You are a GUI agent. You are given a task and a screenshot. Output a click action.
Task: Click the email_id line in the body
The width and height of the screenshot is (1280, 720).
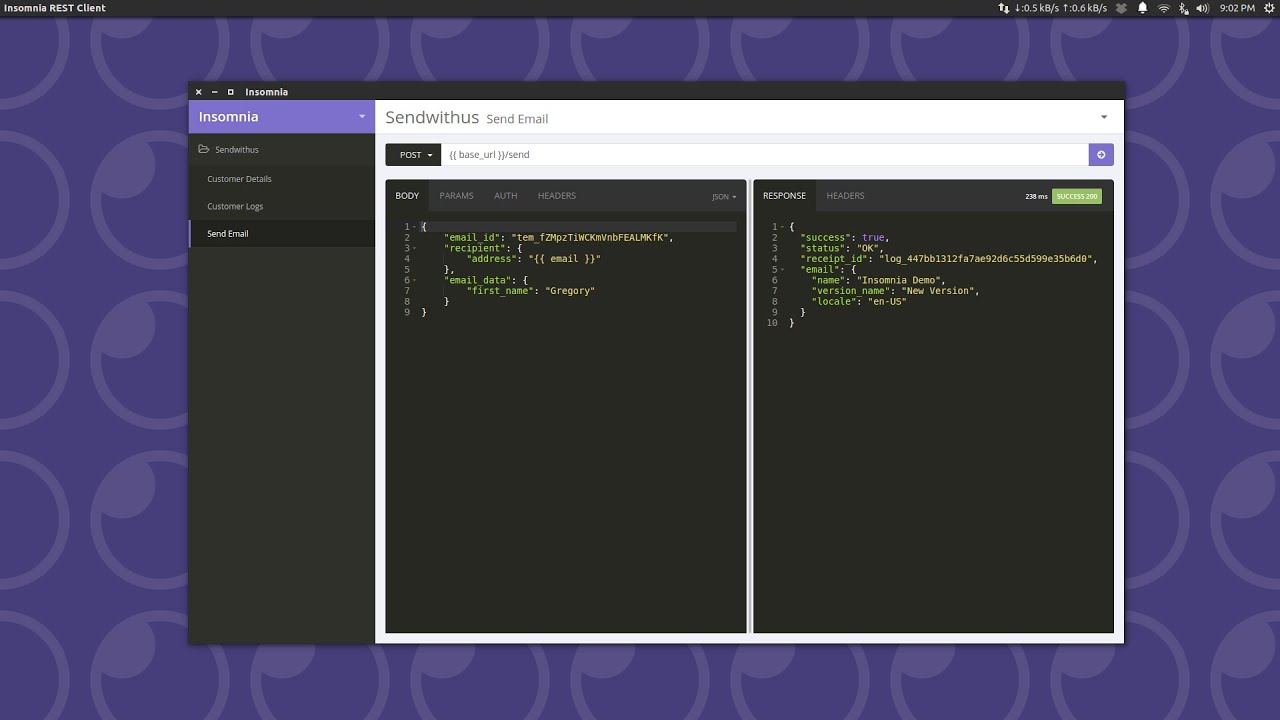[558, 237]
